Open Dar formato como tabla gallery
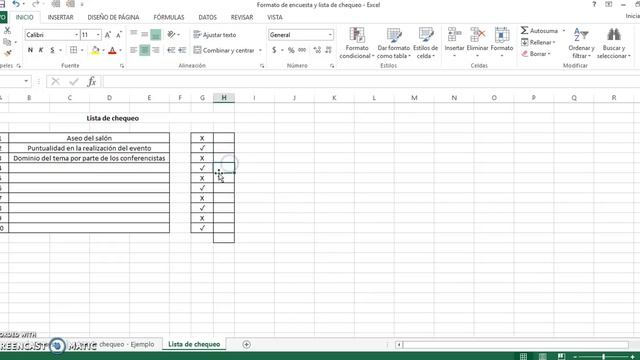640x360 pixels. (x=393, y=43)
